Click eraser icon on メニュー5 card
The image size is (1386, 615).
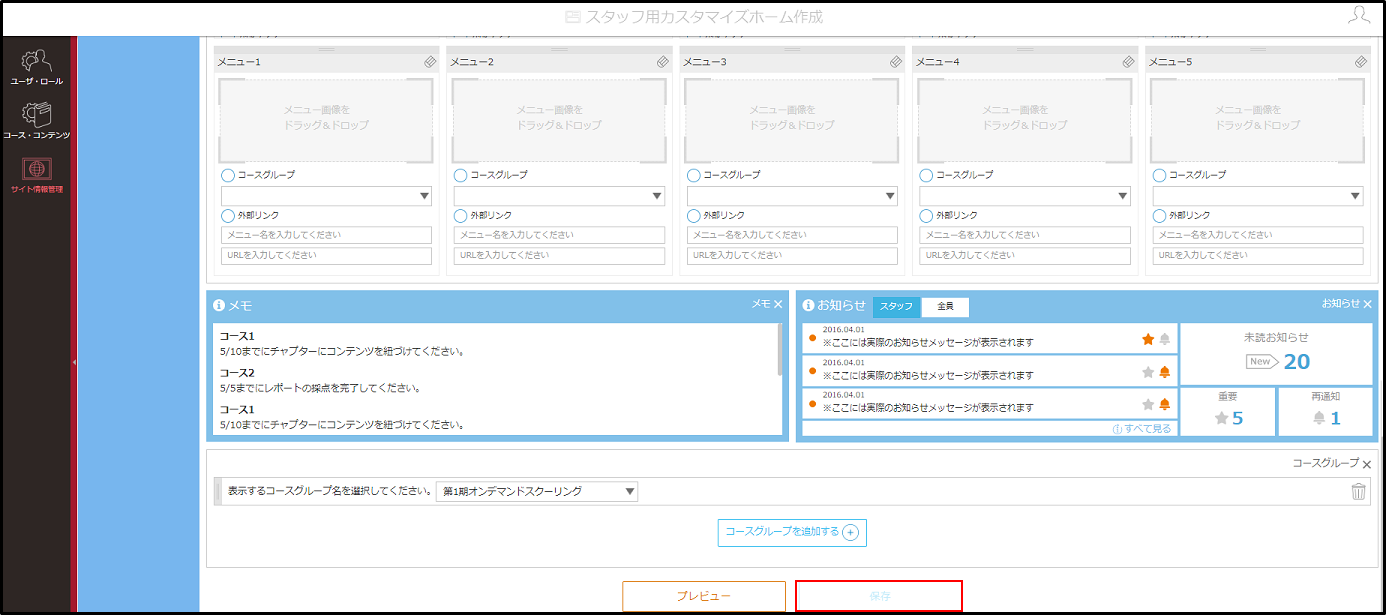tap(1361, 62)
